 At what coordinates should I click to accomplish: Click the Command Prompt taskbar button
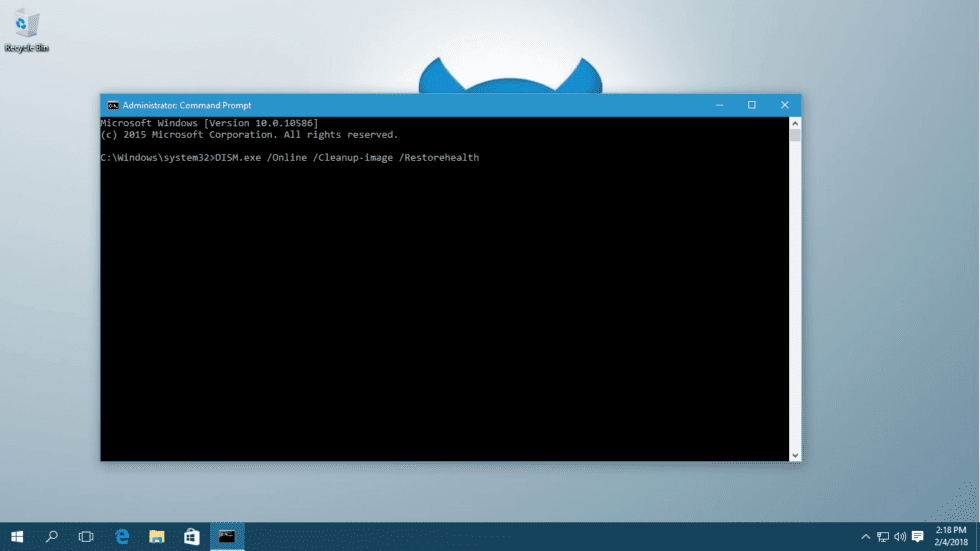[227, 537]
